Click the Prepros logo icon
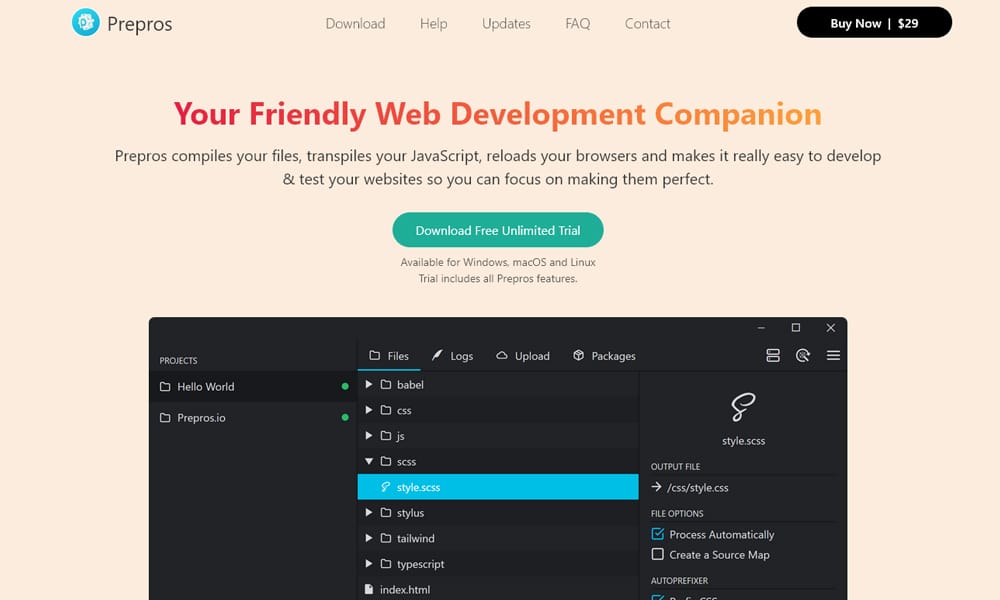This screenshot has height=600, width=1000. coord(86,23)
